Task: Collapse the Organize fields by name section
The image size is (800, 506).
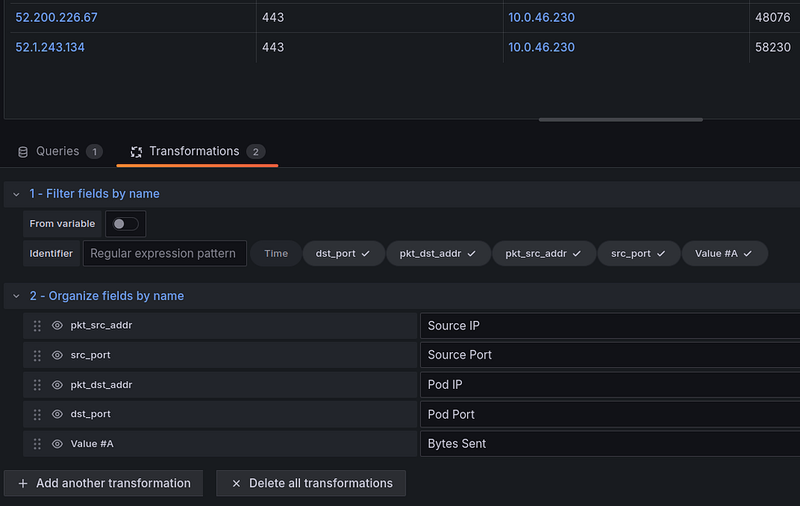Action: point(16,296)
